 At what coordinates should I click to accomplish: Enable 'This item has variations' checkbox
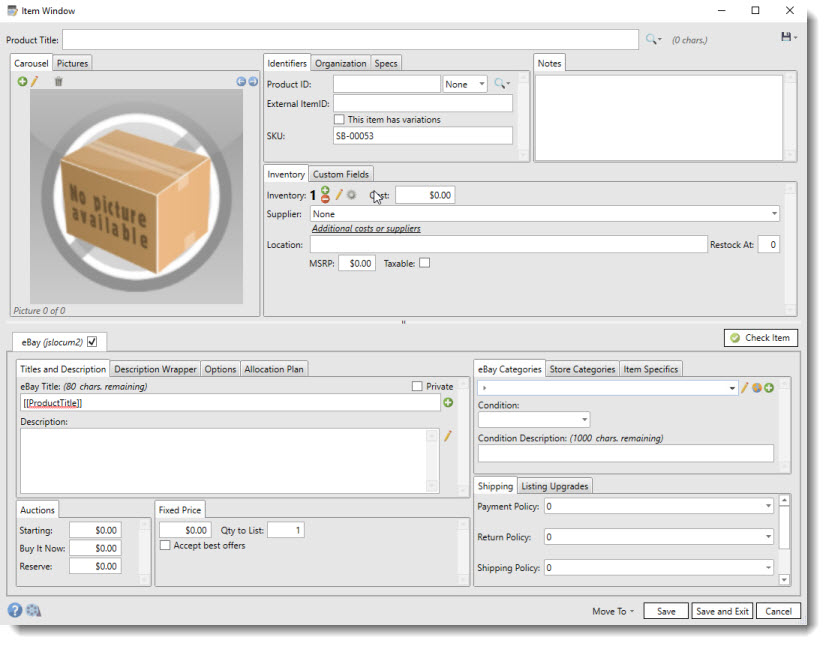pyautogui.click(x=340, y=119)
